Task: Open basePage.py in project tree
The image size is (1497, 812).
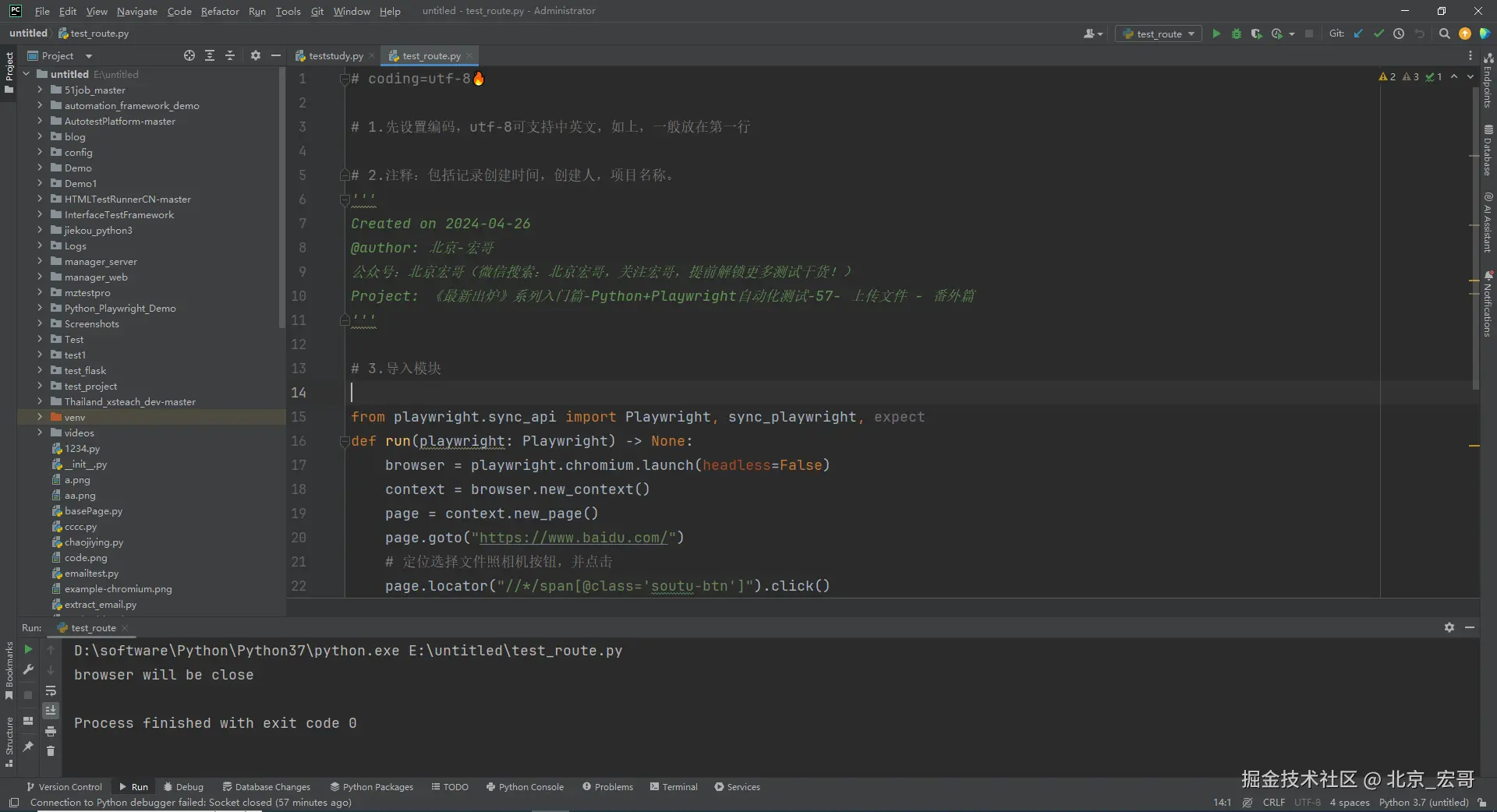Action: click(x=93, y=511)
